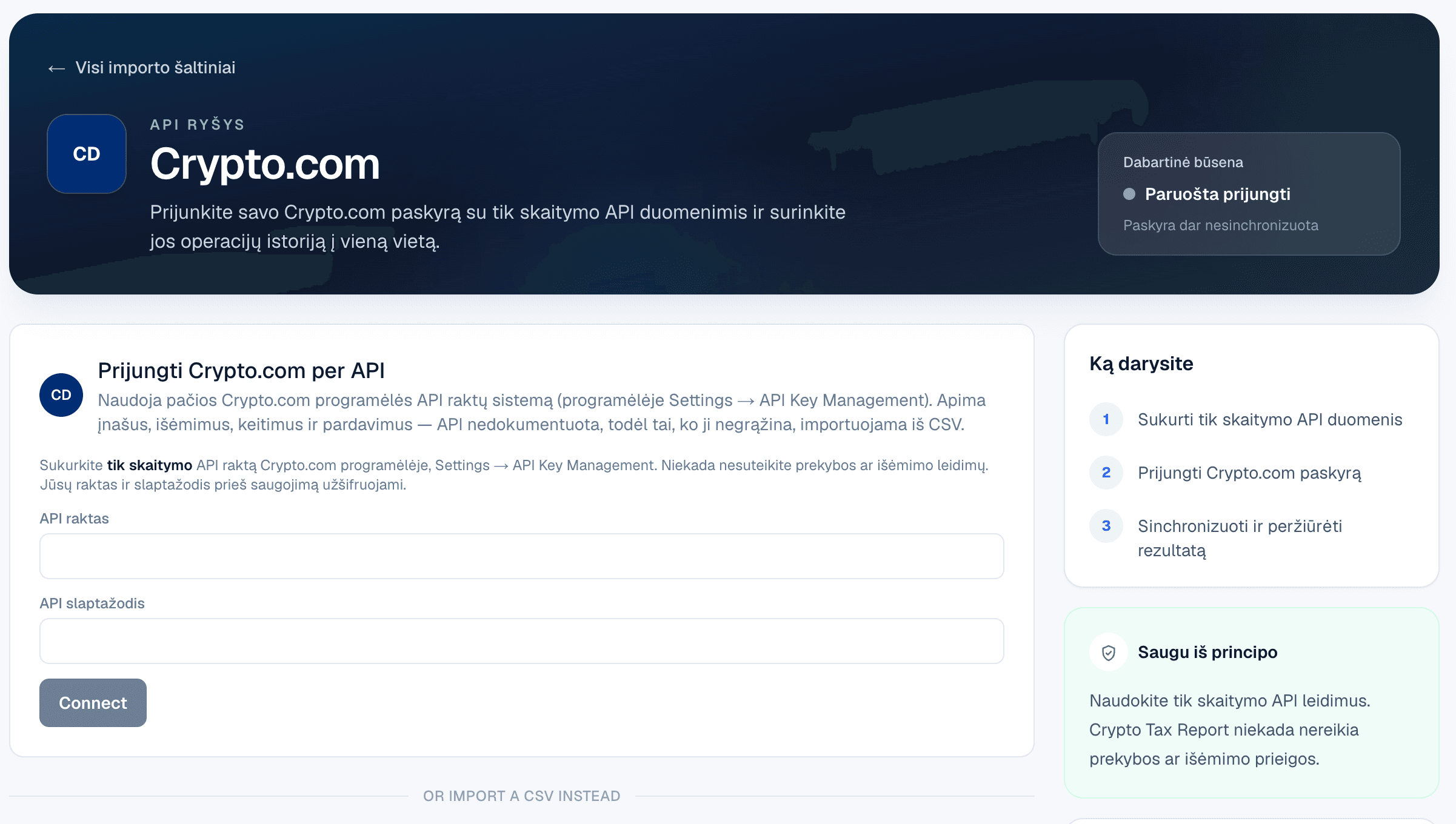
Task: Click the shield icon beside Saugu iš principo
Action: 1109,653
